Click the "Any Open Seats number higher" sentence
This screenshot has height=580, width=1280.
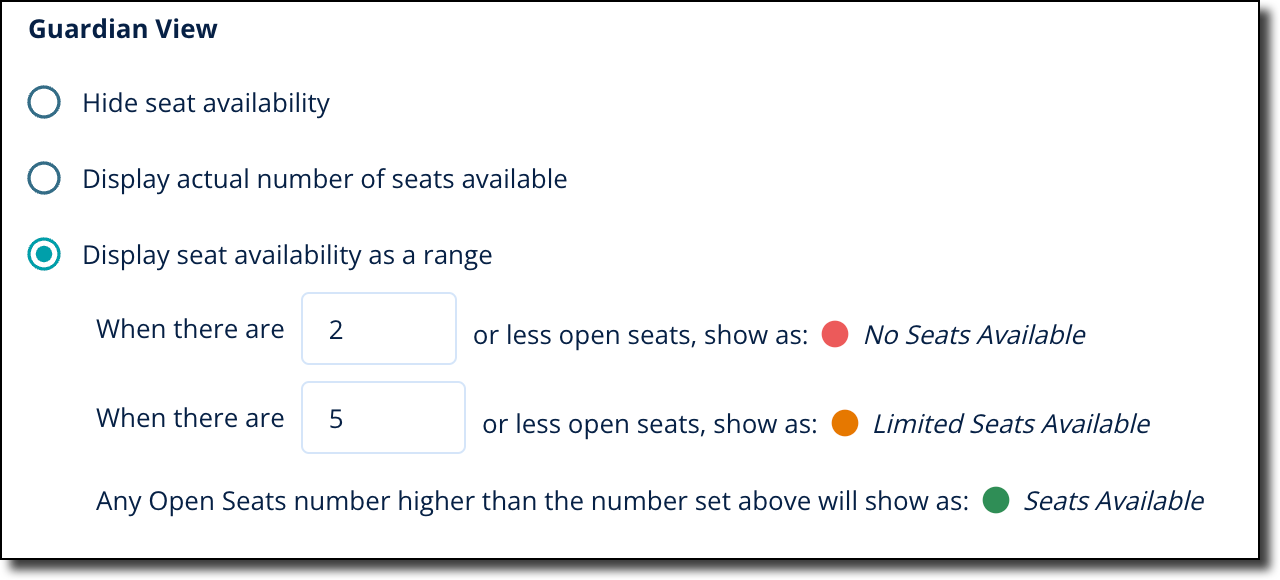[x=532, y=500]
